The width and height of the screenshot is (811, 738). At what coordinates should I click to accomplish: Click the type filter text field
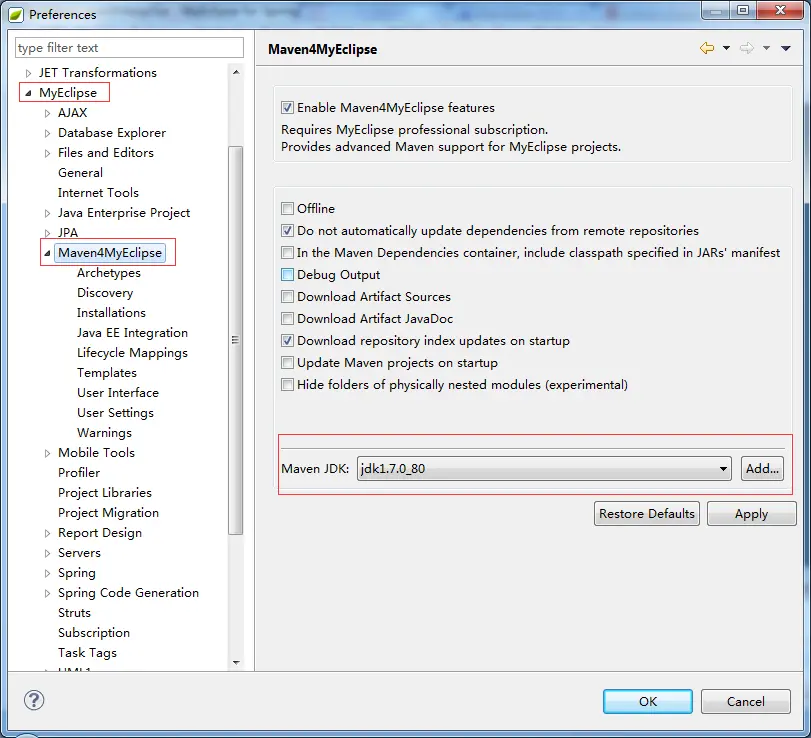(x=129, y=48)
